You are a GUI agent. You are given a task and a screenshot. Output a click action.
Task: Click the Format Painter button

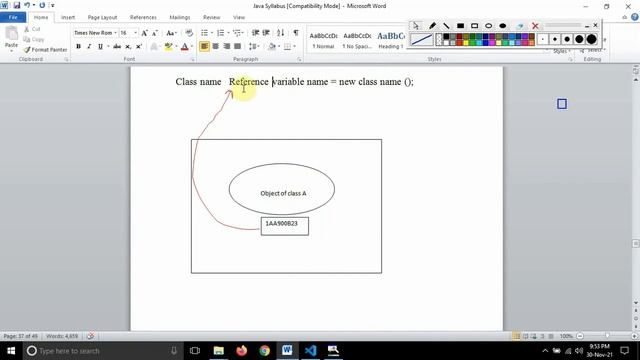pos(45,49)
